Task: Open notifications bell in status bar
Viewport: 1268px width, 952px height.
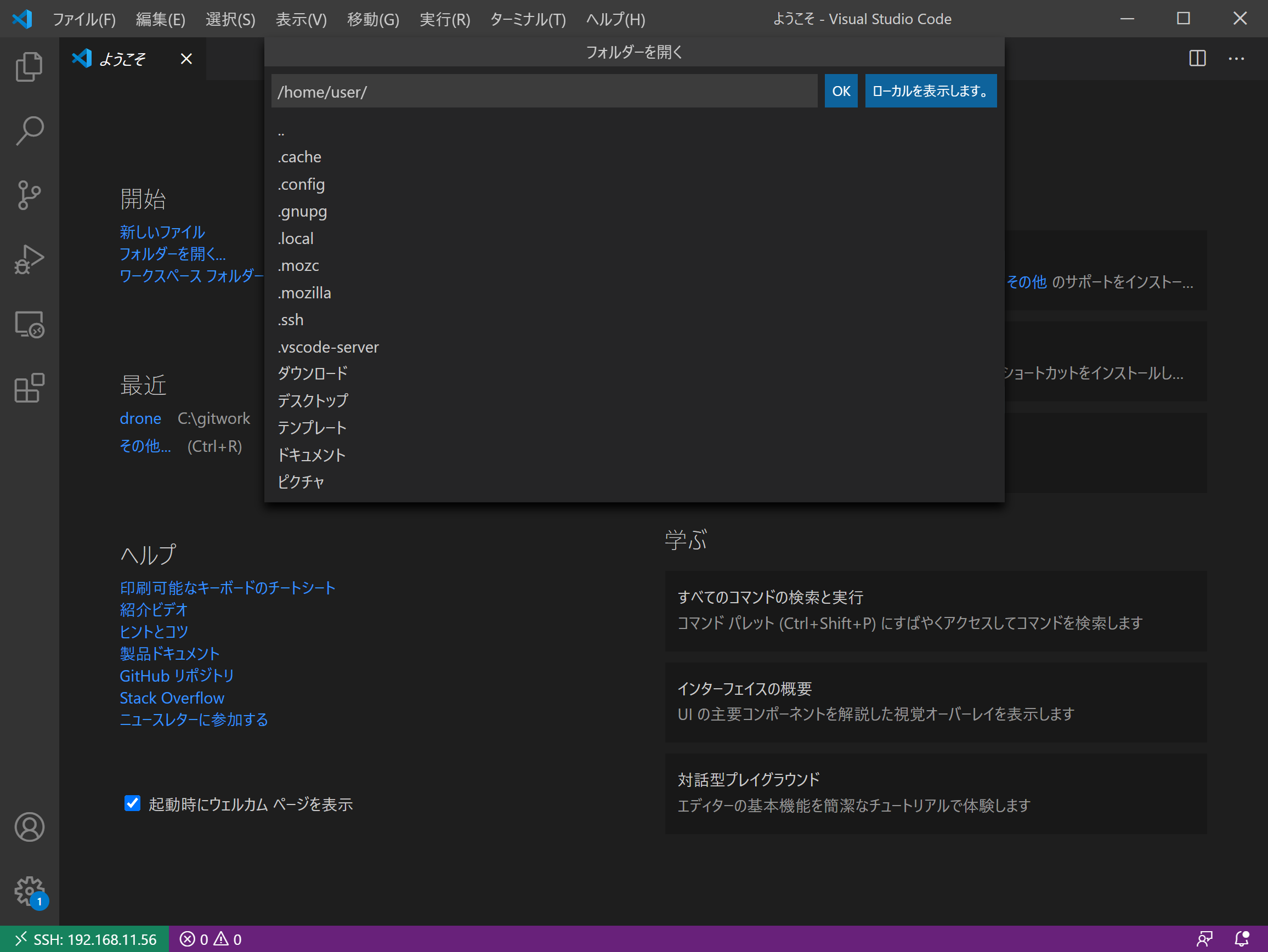Action: (1242, 939)
